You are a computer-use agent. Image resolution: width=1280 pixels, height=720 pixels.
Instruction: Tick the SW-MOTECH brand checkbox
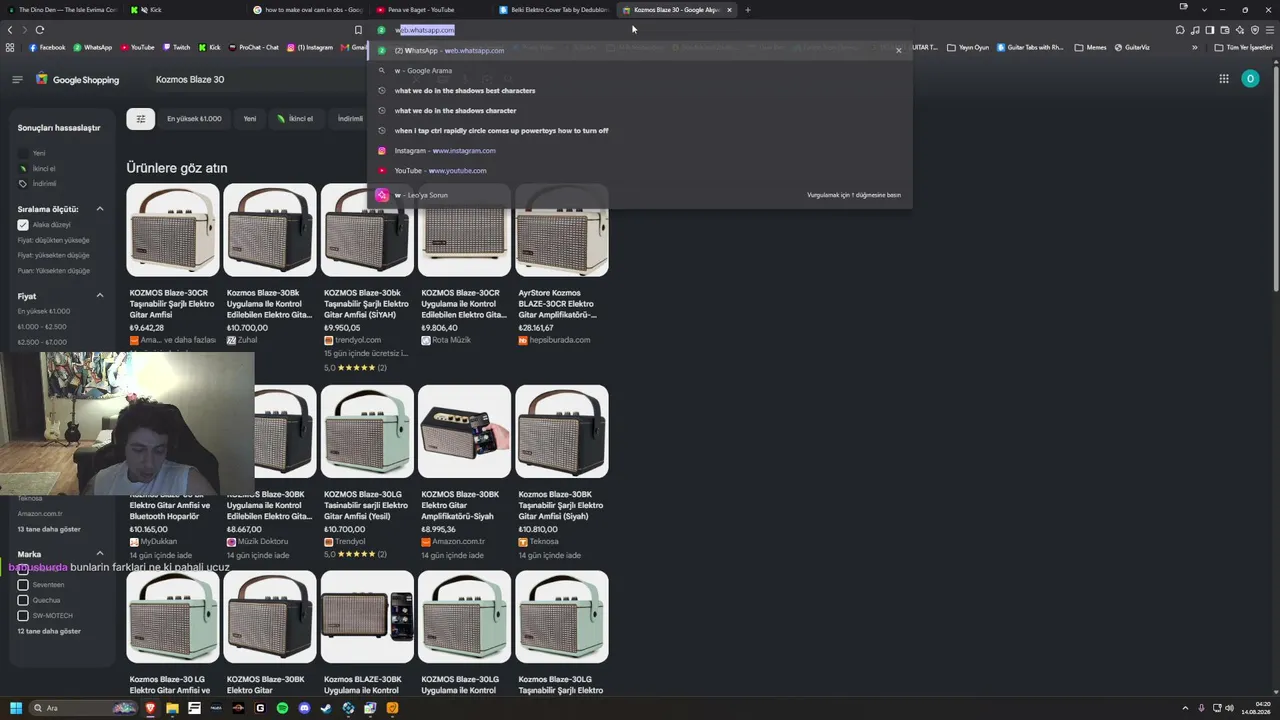(x=23, y=616)
